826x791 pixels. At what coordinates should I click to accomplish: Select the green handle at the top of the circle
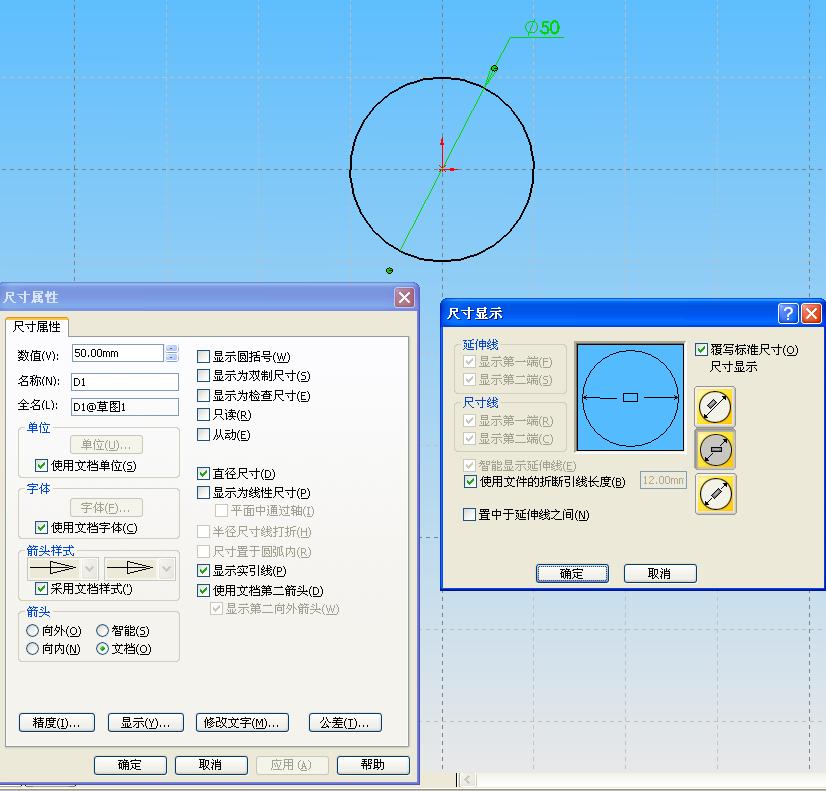(x=494, y=68)
